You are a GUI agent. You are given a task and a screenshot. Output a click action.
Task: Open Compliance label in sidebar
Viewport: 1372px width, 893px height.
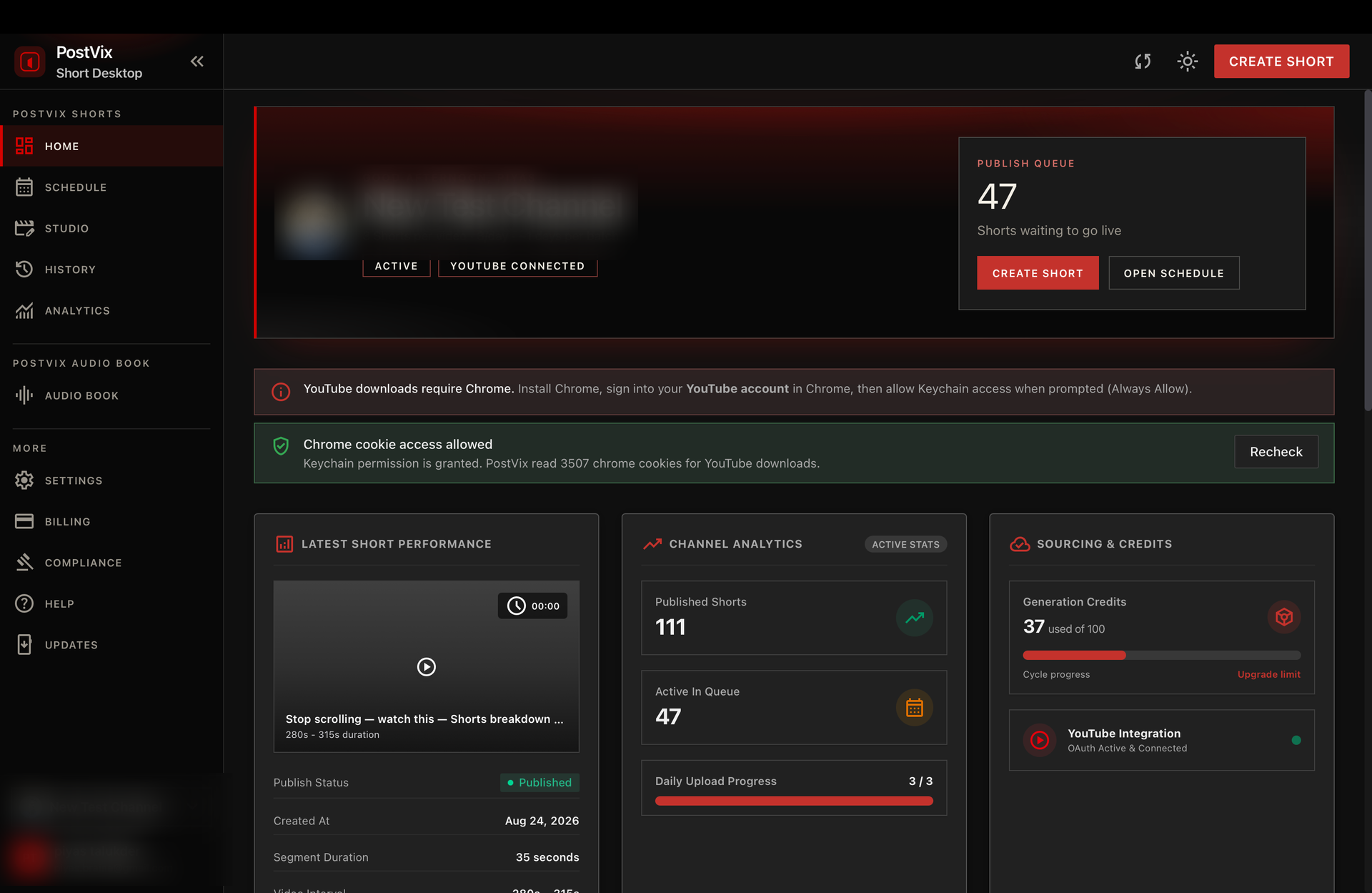coord(84,563)
